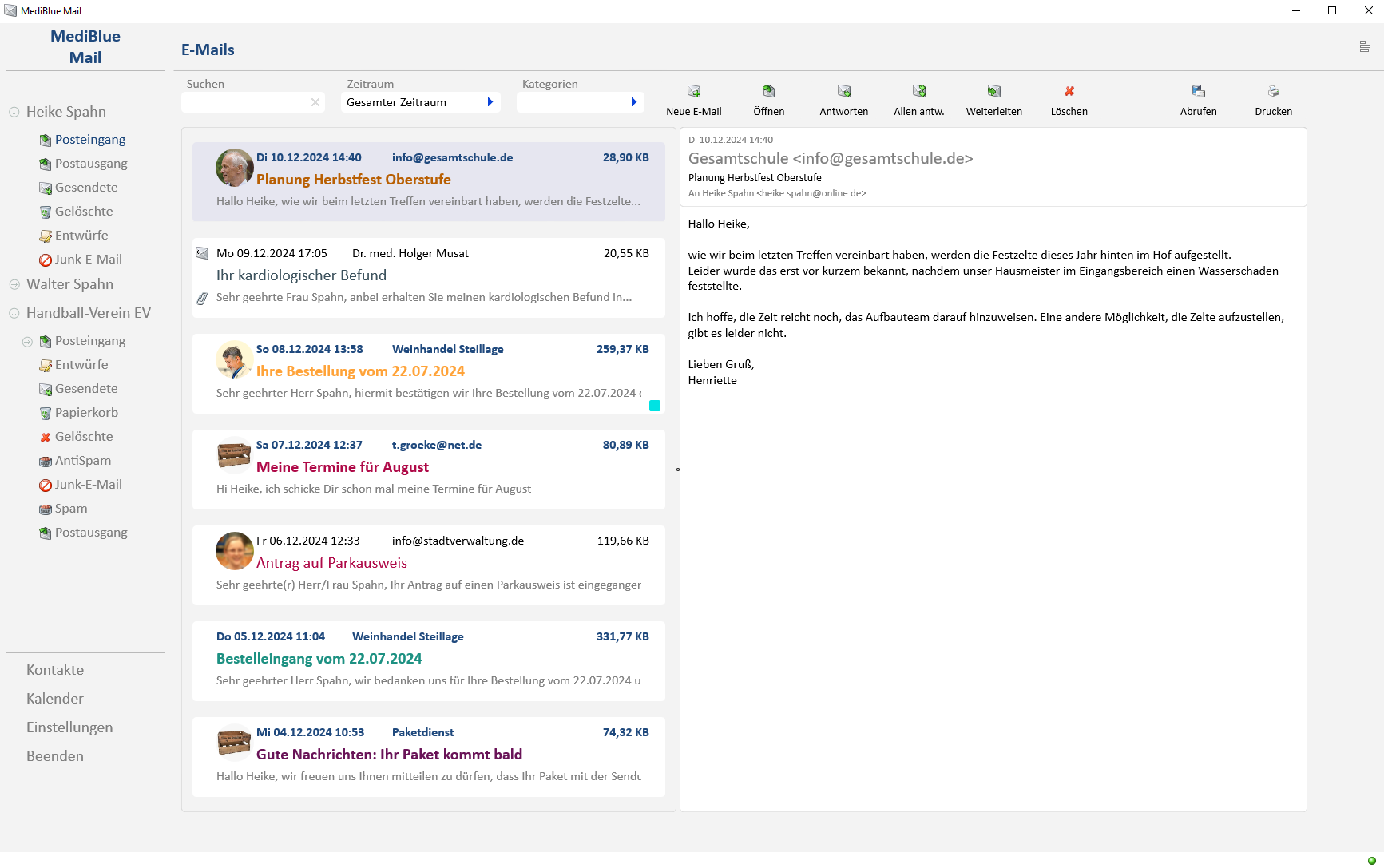Screen dimensions: 1384x868
Task: Collapse the Heike Spahn account
Action: 14,112
